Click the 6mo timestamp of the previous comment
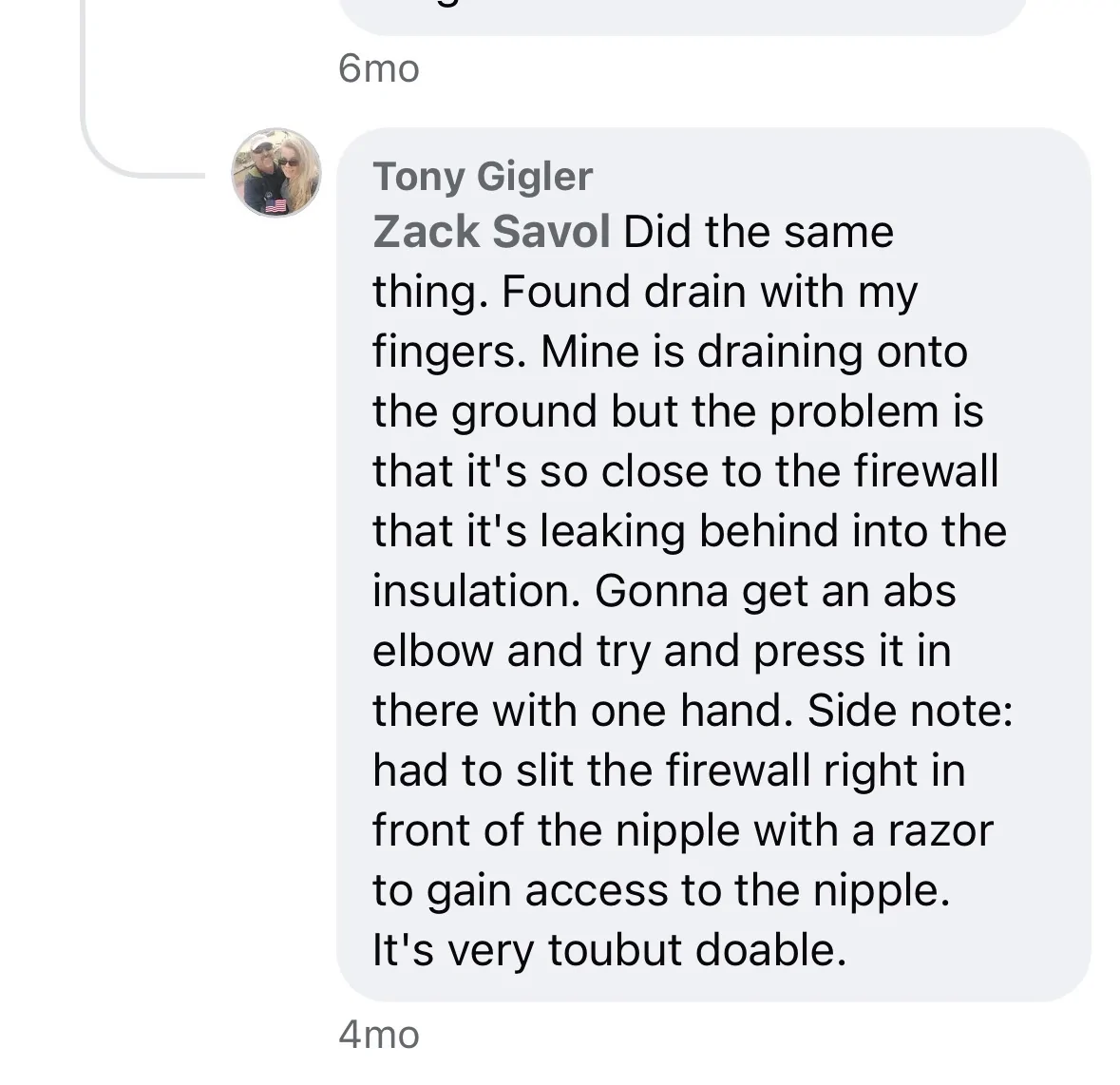 379,68
